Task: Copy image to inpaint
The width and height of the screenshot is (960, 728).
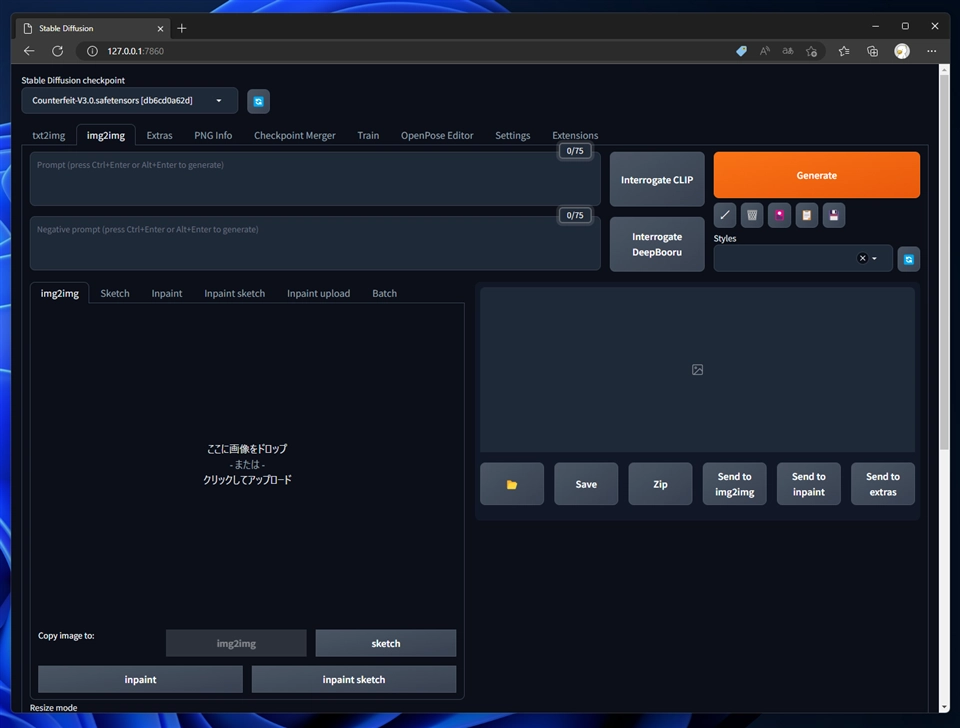Action: pyautogui.click(x=140, y=679)
